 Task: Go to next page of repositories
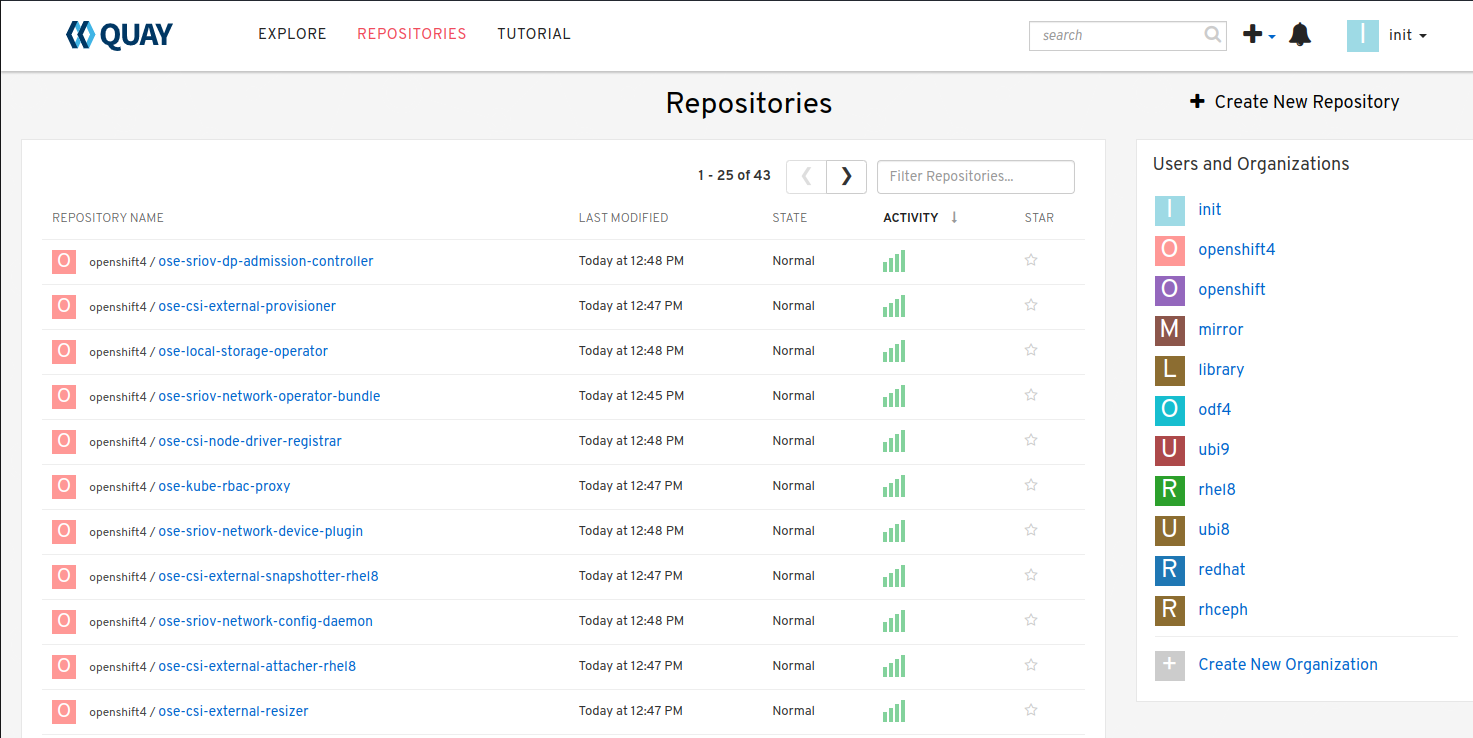click(846, 176)
